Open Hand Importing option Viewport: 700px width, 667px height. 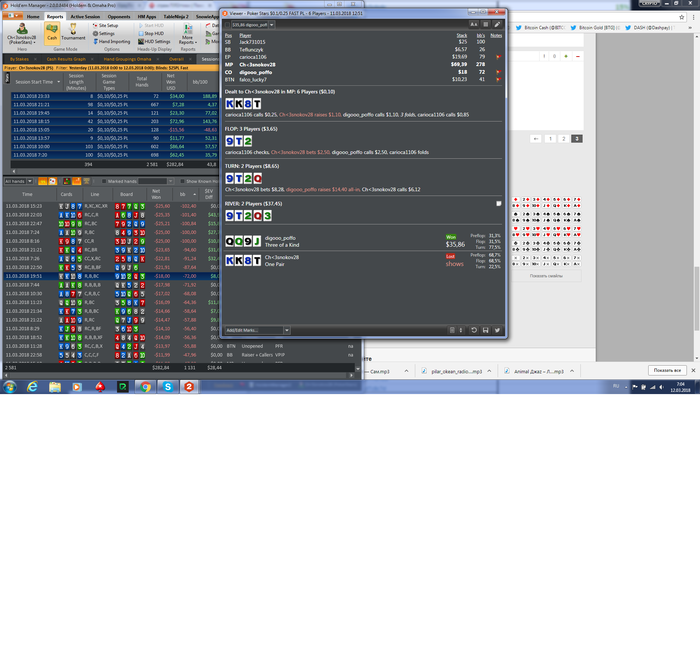[112, 42]
